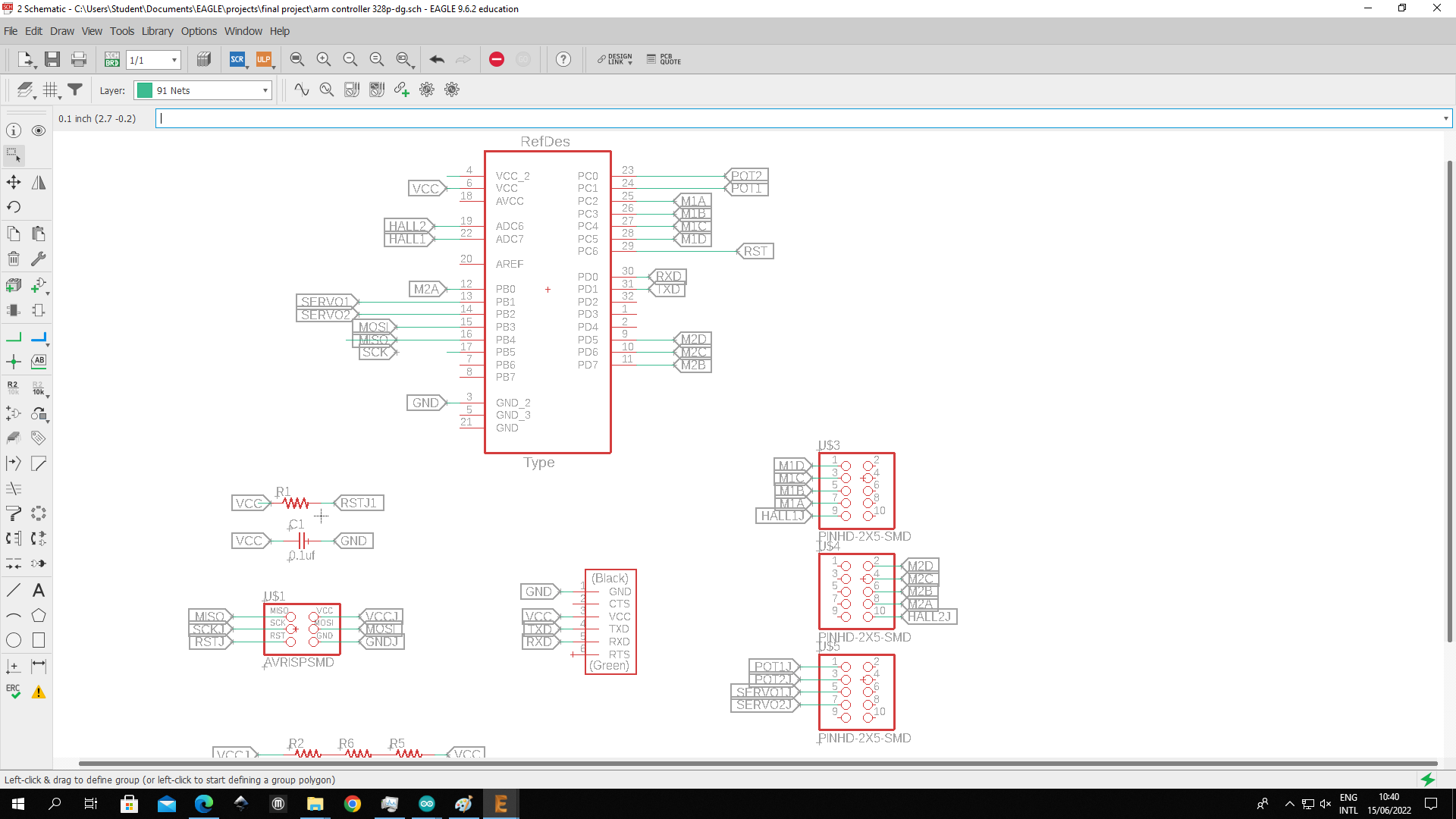The height and width of the screenshot is (819, 1456).
Task: Click the add model link-plus icon
Action: [x=402, y=89]
